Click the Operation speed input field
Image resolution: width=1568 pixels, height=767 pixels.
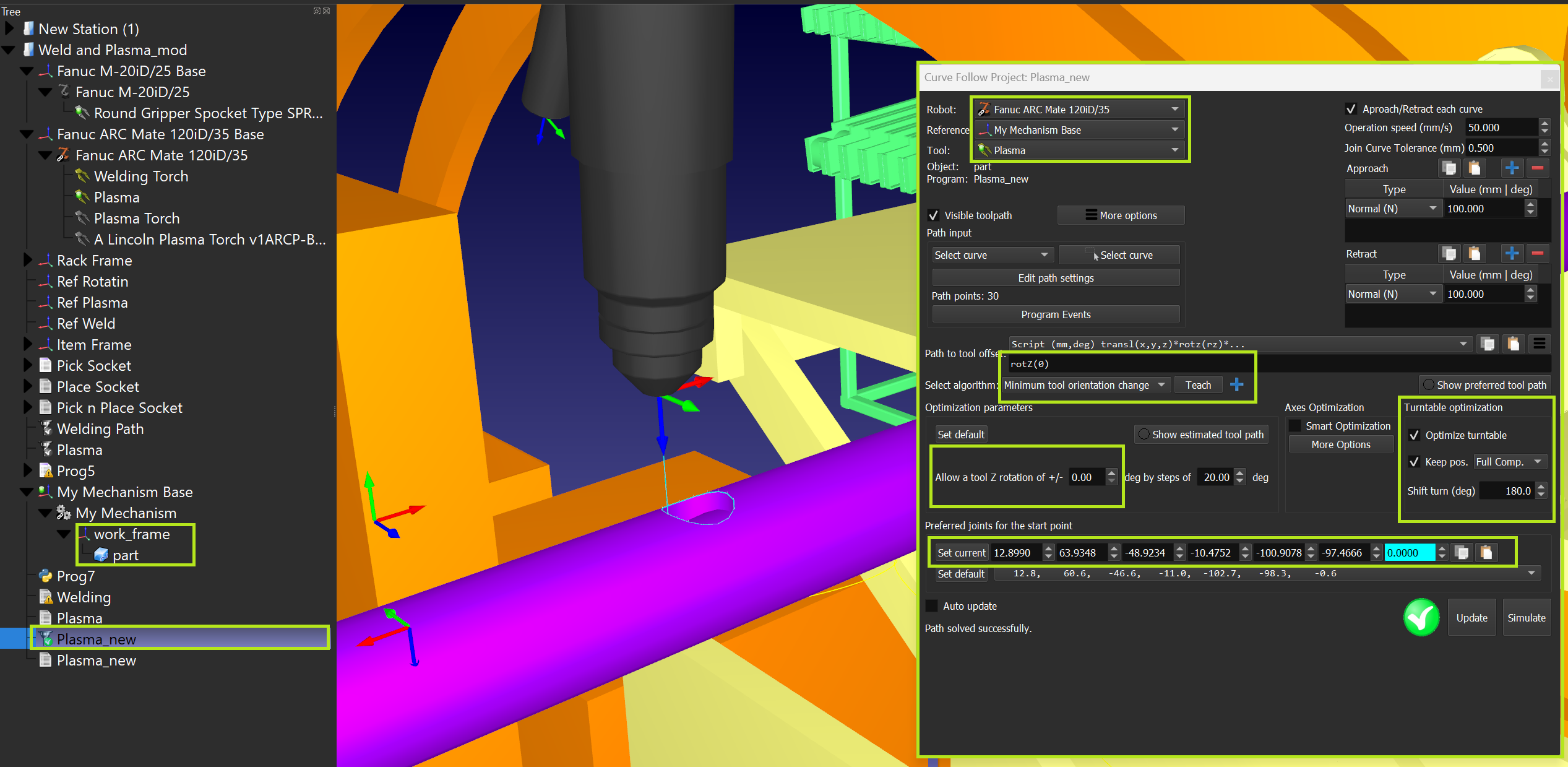click(x=1499, y=128)
